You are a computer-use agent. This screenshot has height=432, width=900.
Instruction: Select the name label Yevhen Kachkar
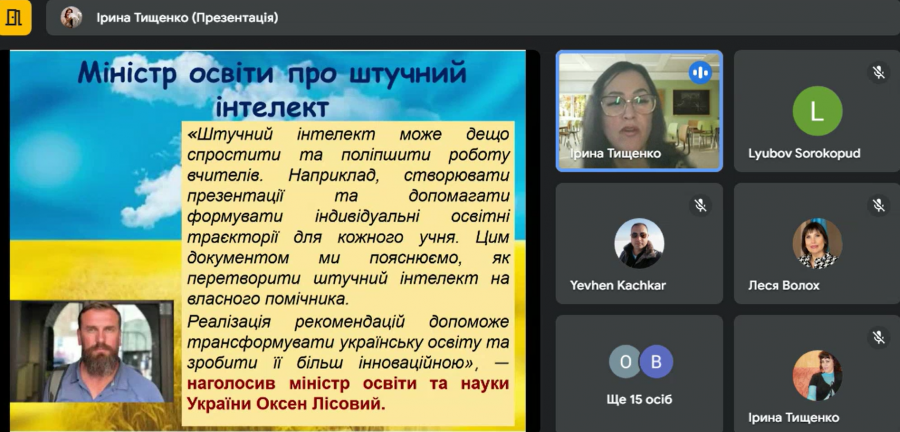tap(618, 285)
